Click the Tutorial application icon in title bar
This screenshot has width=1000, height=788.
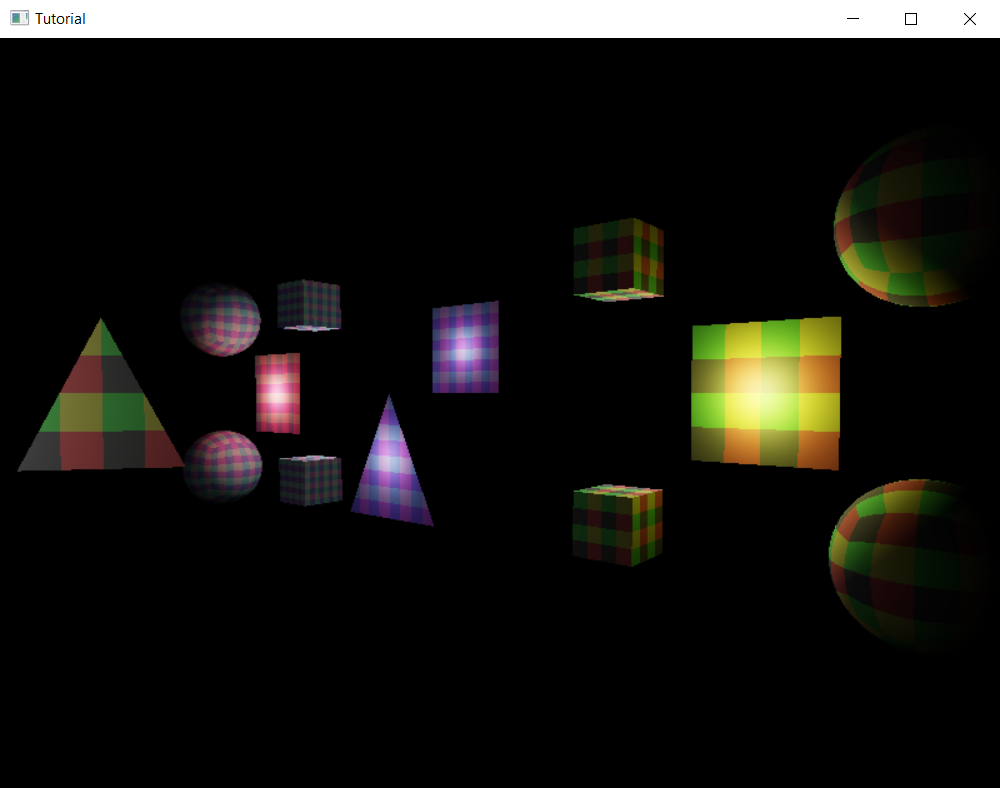point(18,18)
